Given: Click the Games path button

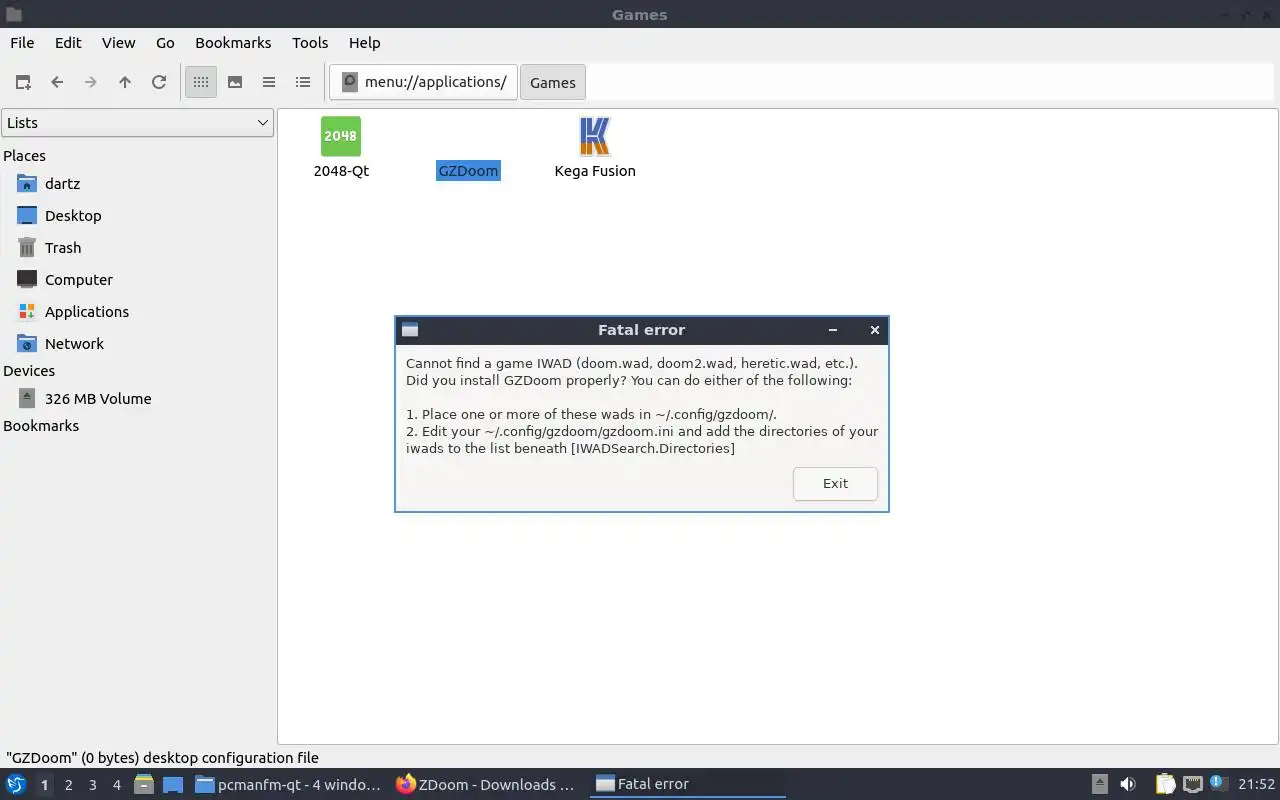Looking at the screenshot, I should click(553, 82).
